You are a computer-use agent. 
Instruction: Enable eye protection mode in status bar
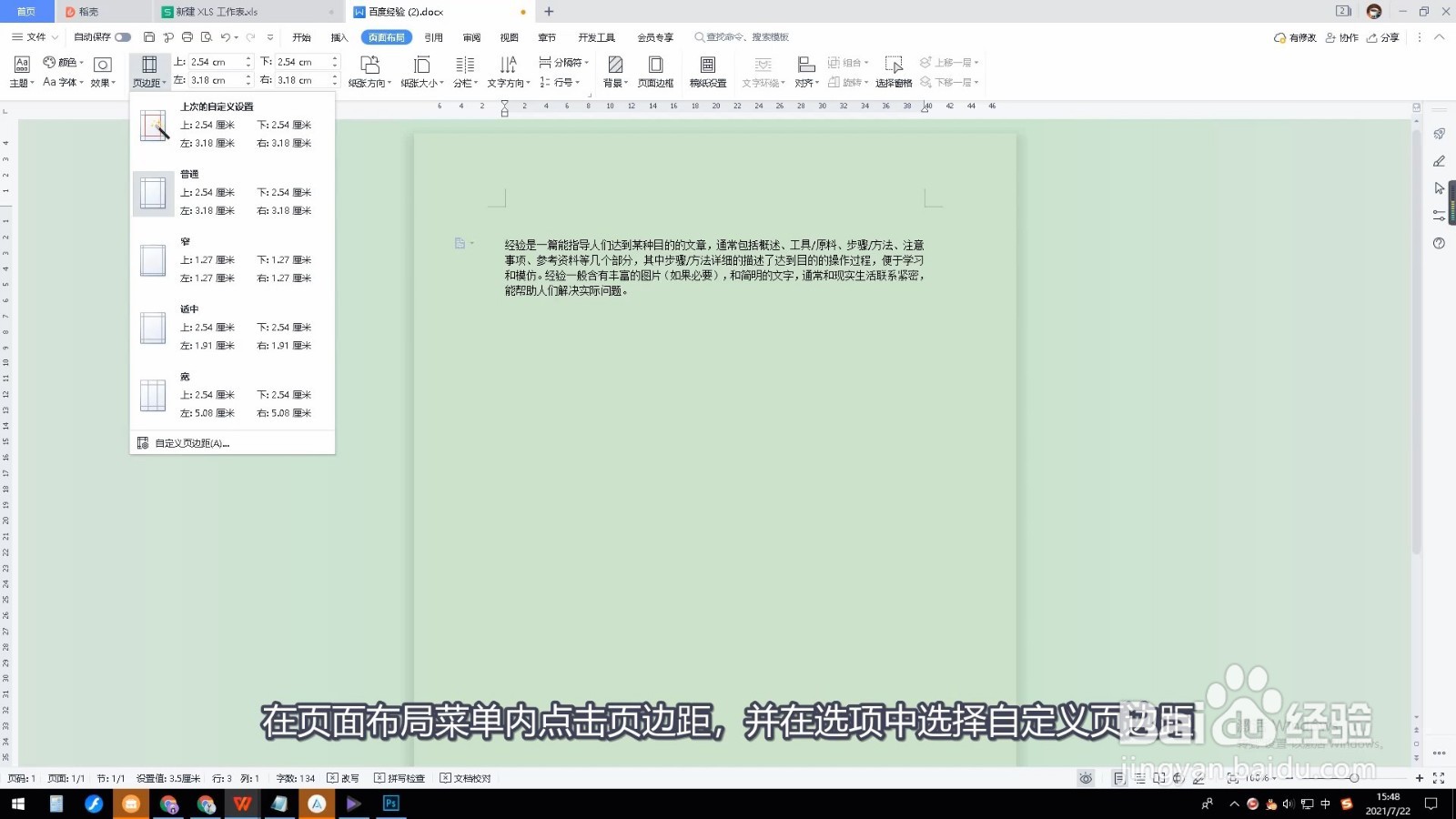point(1086,779)
